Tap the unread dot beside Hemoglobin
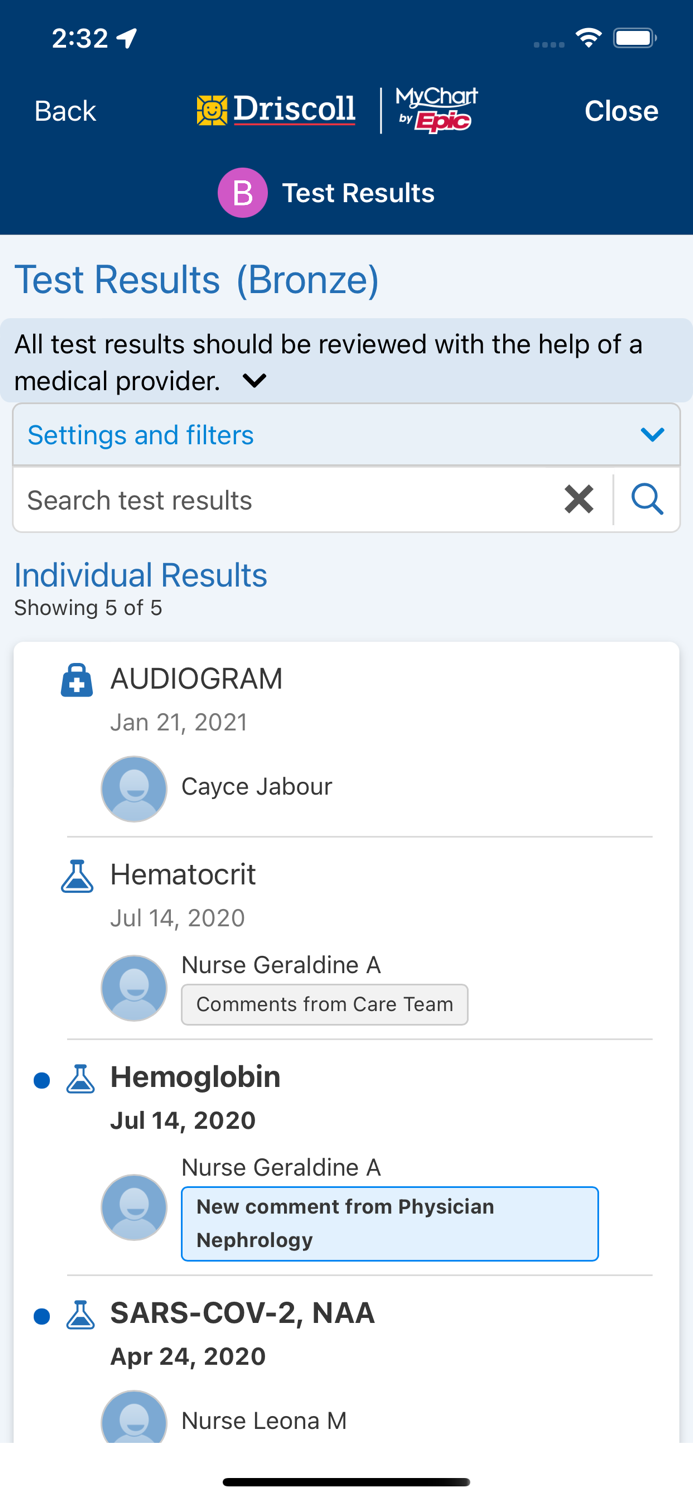 pyautogui.click(x=42, y=1080)
